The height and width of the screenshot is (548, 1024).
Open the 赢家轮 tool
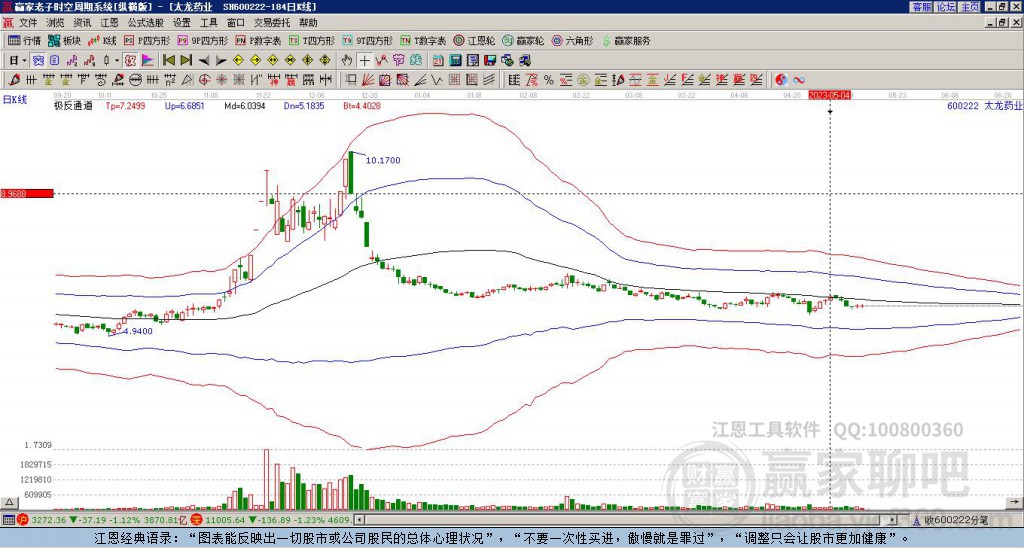pos(523,40)
